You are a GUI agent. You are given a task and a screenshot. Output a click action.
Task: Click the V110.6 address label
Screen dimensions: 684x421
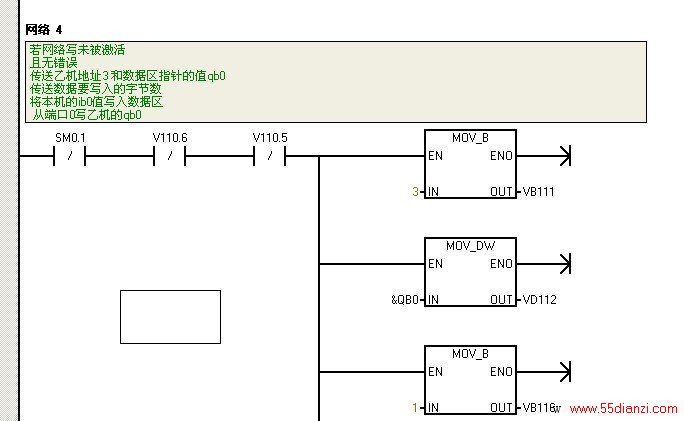coord(170,138)
